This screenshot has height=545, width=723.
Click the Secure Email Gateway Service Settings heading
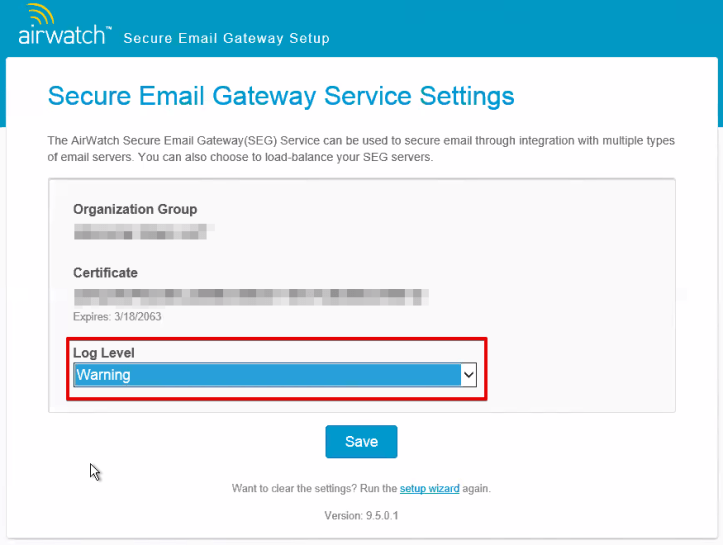281,96
